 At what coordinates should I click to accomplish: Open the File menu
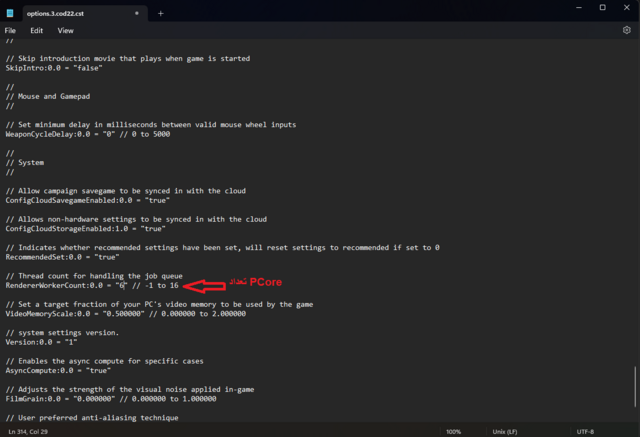click(x=10, y=31)
